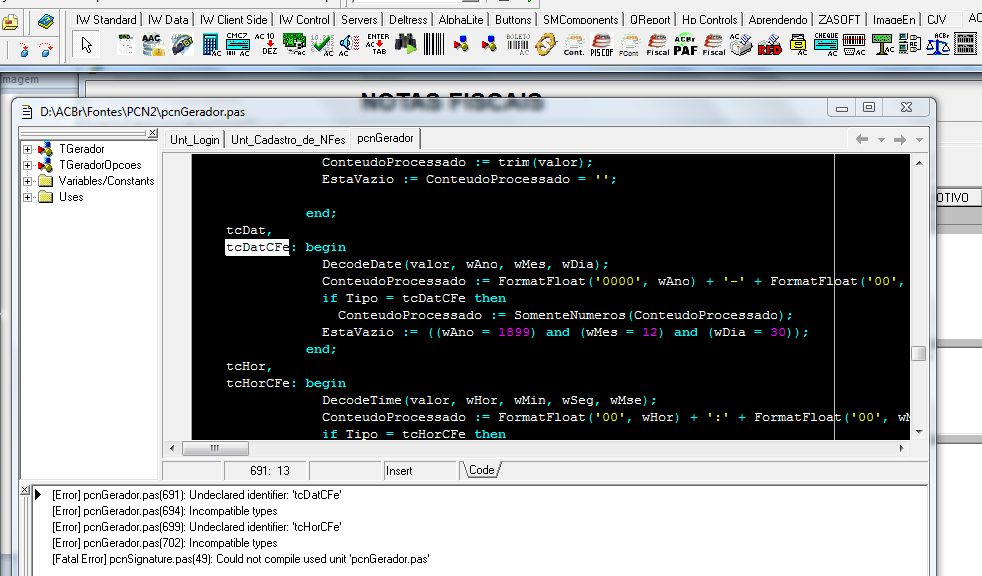Select the pcnGerador.pas(702) Incompatible types error

165,543
